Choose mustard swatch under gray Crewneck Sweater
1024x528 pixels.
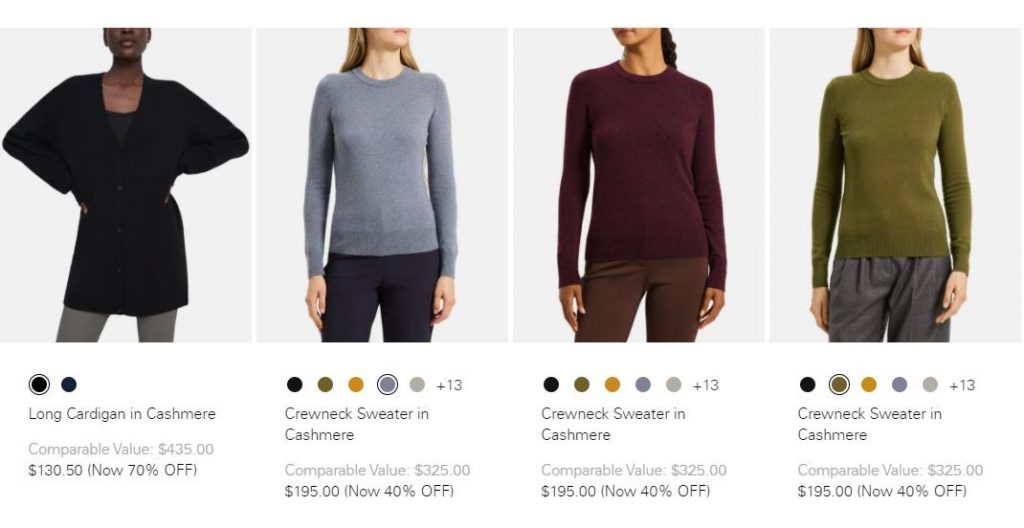pyautogui.click(x=356, y=384)
